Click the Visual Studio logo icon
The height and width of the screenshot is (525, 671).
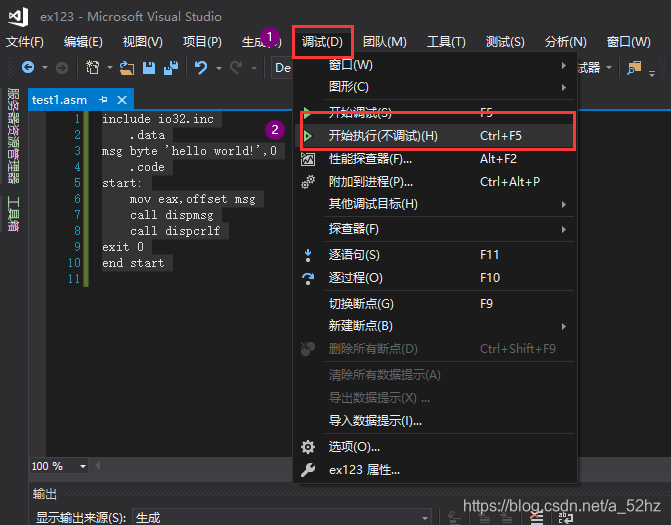(x=18, y=17)
